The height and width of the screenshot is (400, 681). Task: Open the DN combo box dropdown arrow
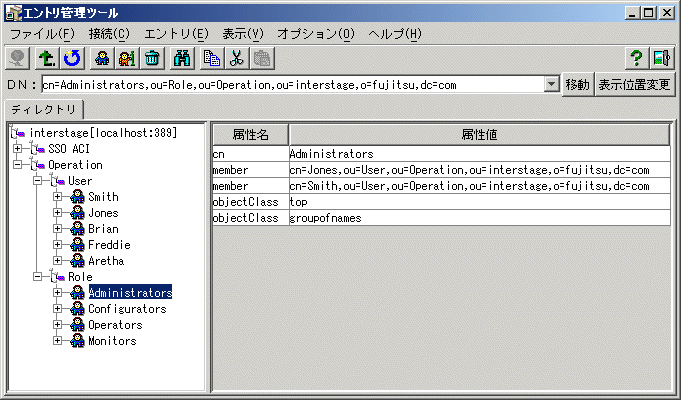coord(551,85)
